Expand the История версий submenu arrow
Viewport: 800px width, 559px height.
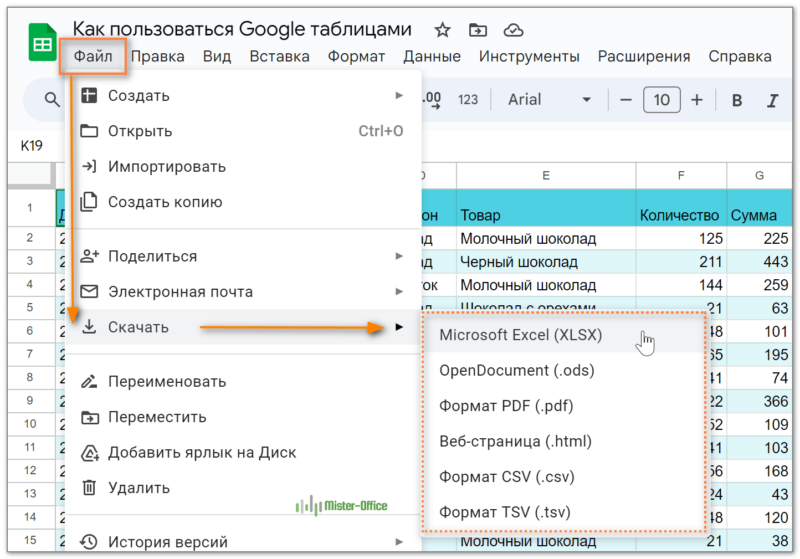coord(399,542)
